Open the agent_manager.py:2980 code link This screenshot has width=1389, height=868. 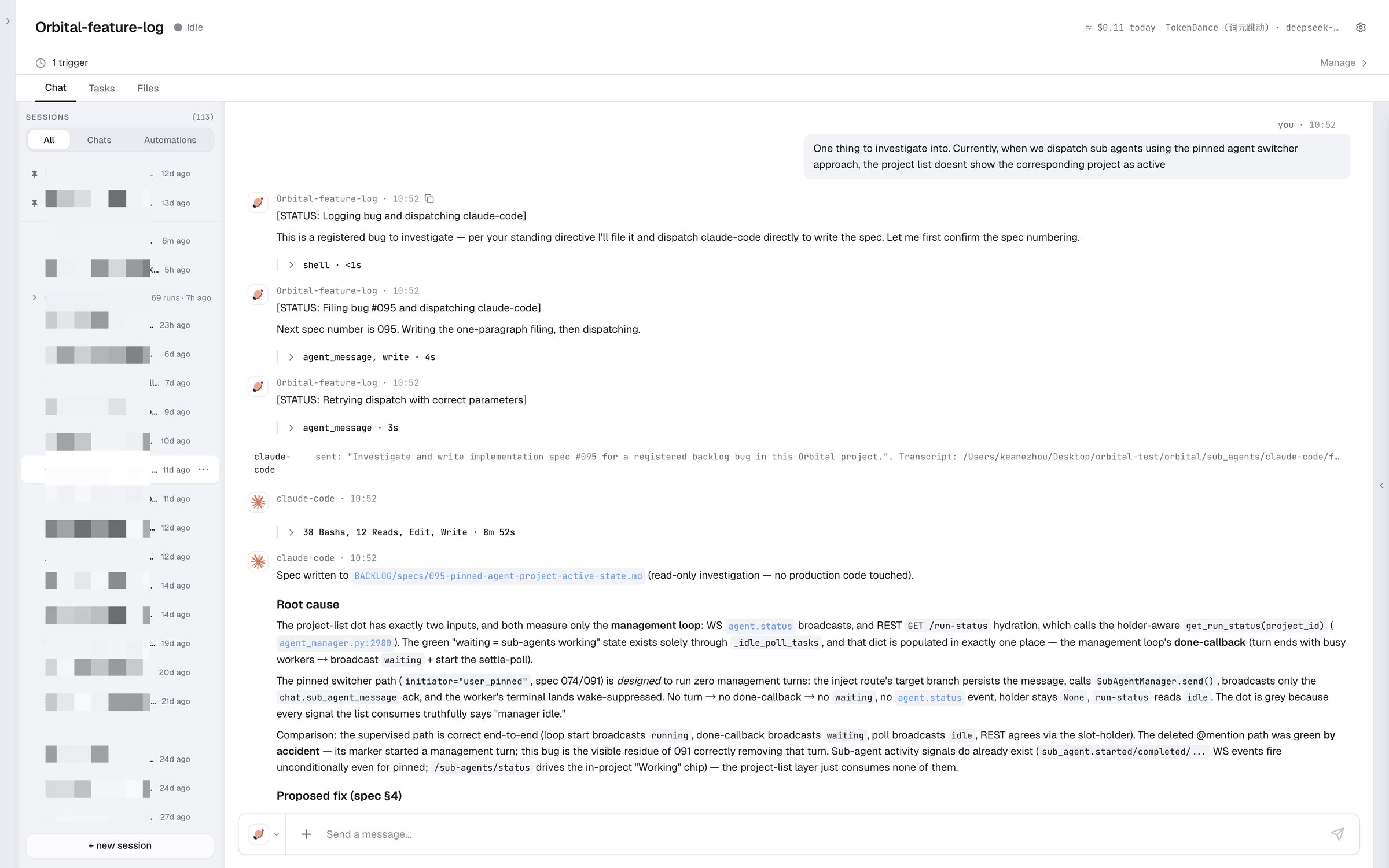[335, 643]
